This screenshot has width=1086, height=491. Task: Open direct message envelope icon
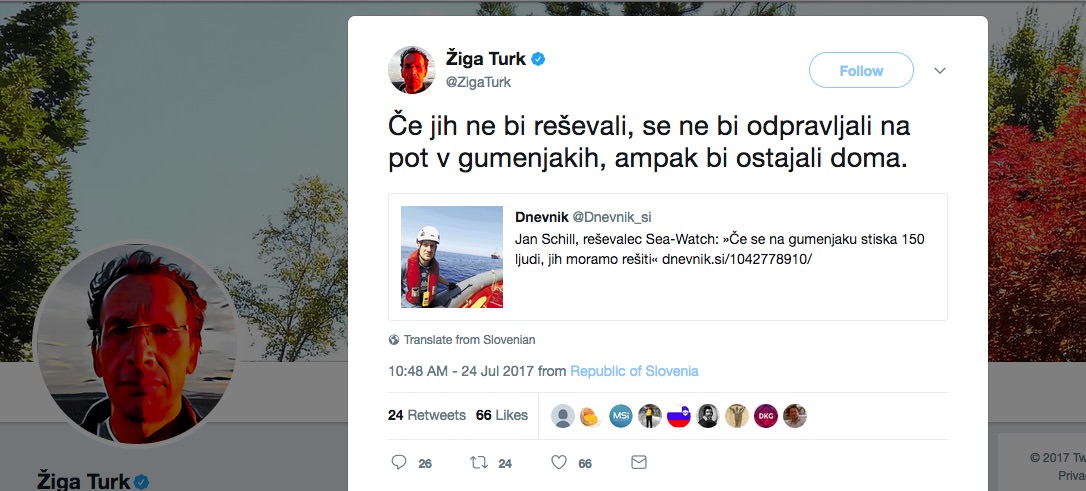pos(639,462)
